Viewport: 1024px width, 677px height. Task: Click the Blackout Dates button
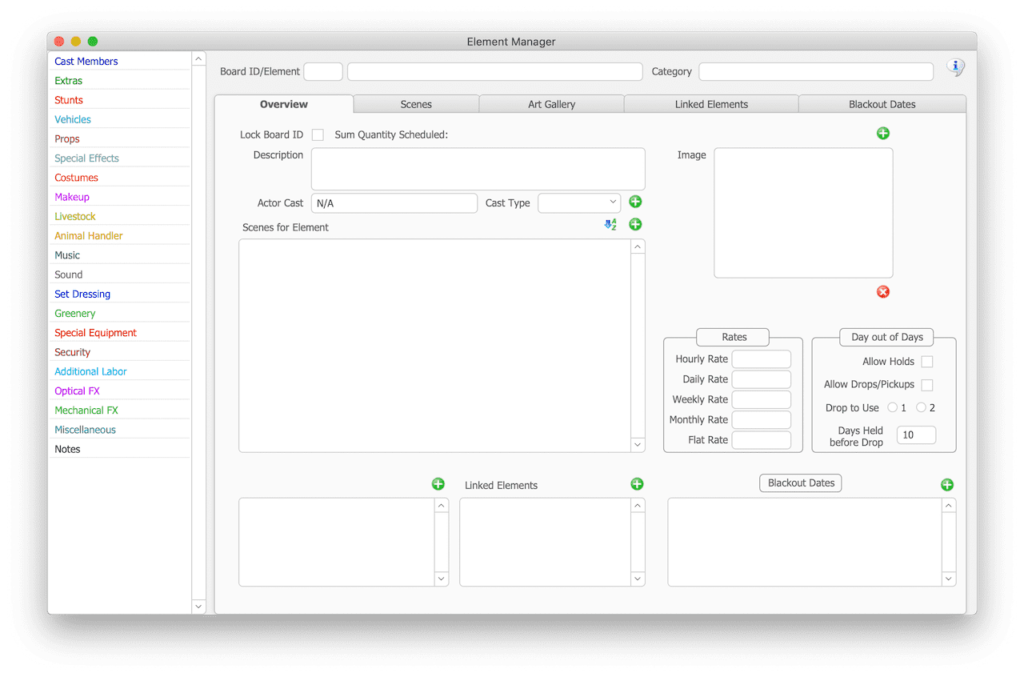point(800,483)
